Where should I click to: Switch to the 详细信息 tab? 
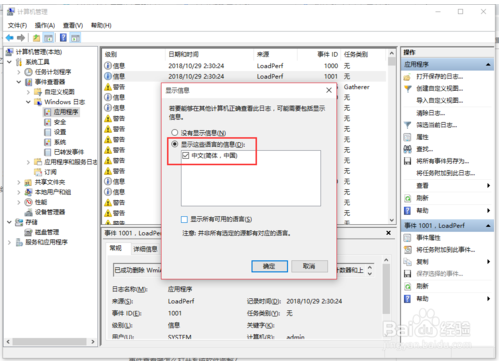click(x=145, y=249)
